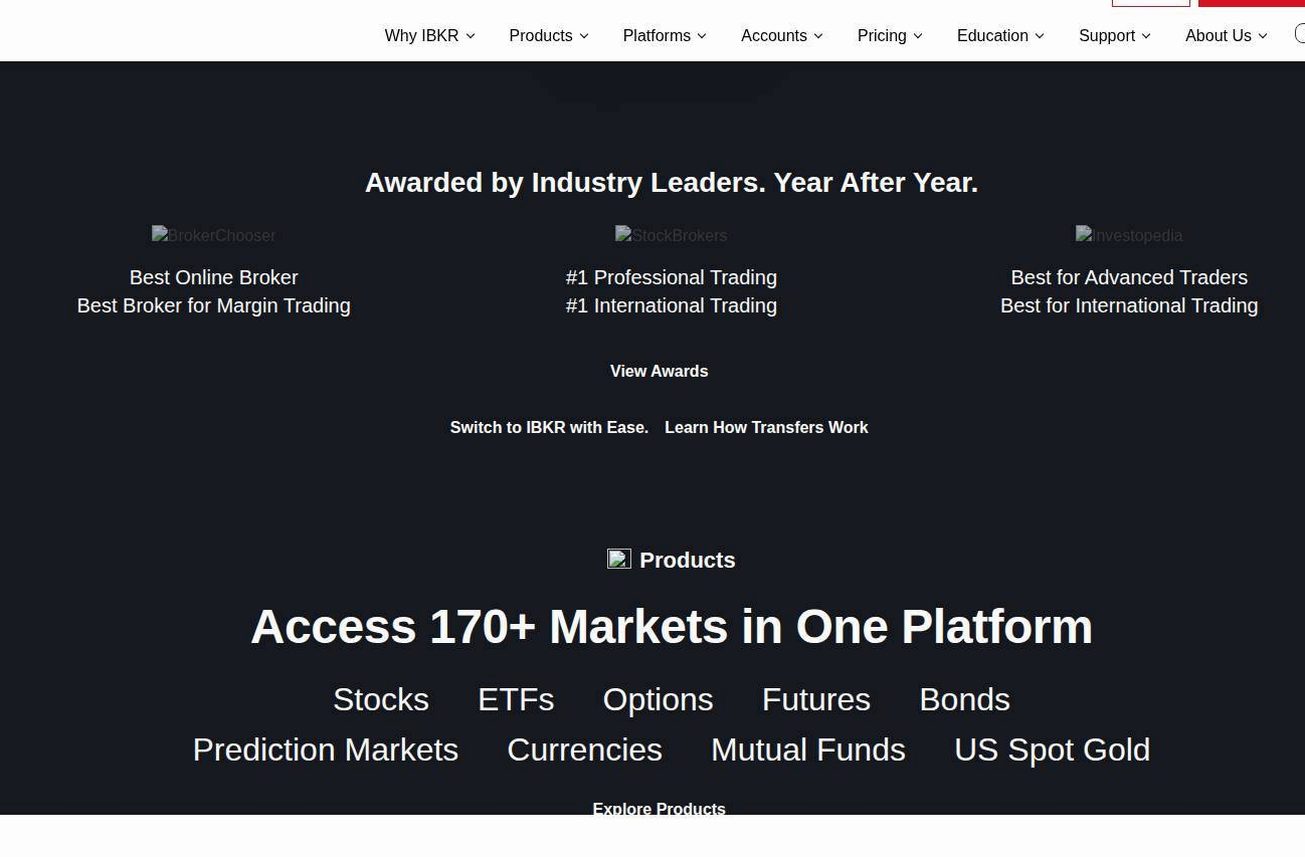The width and height of the screenshot is (1305, 857).
Task: Click #1 Professional Trading text
Action: (x=671, y=277)
